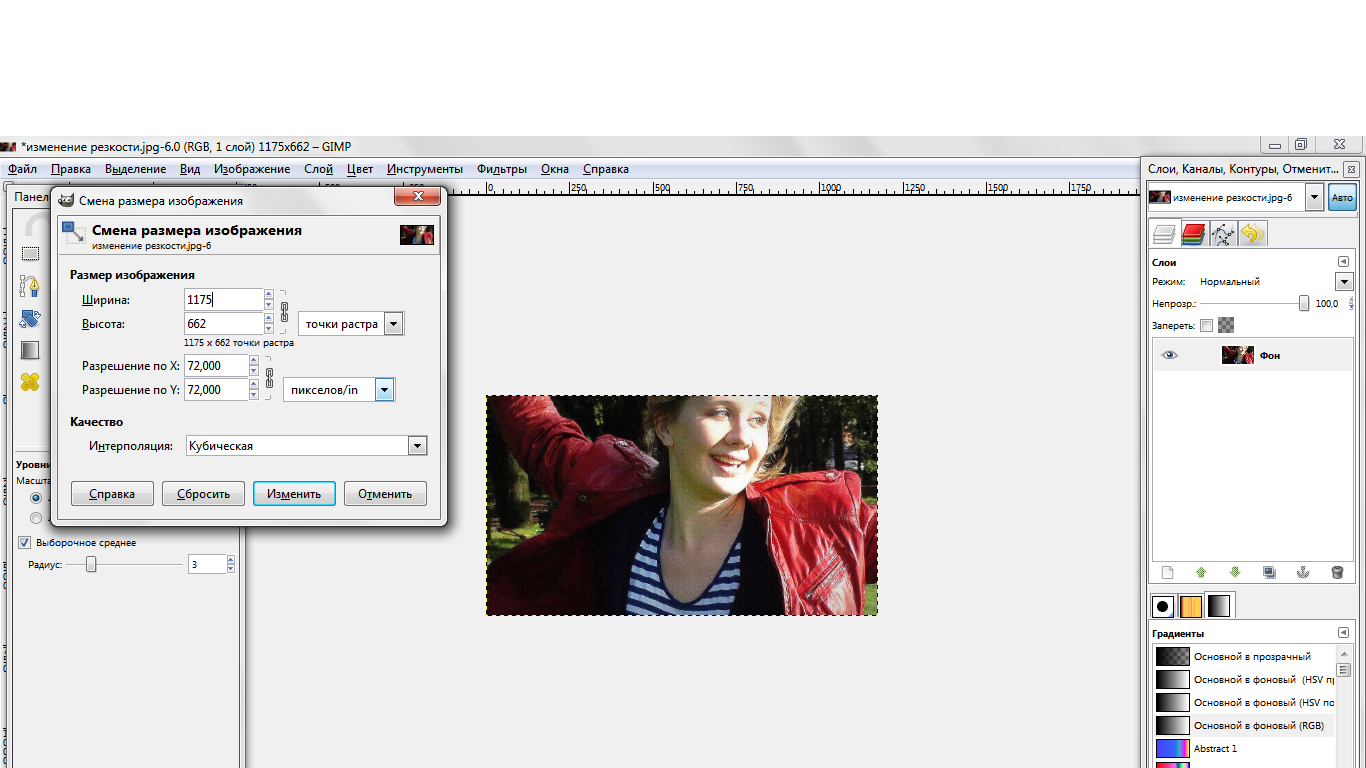Adjust the Радиус slider handle

click(x=91, y=565)
